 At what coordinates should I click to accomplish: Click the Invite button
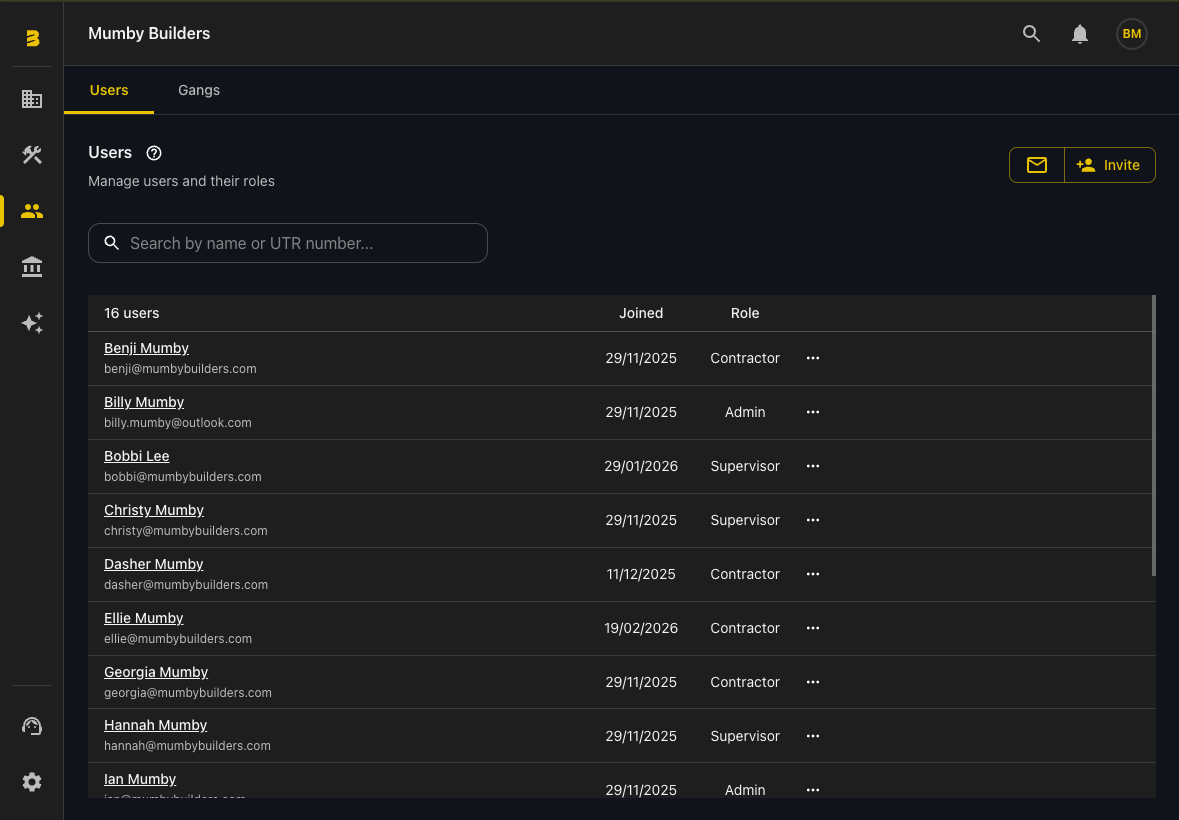(1109, 165)
